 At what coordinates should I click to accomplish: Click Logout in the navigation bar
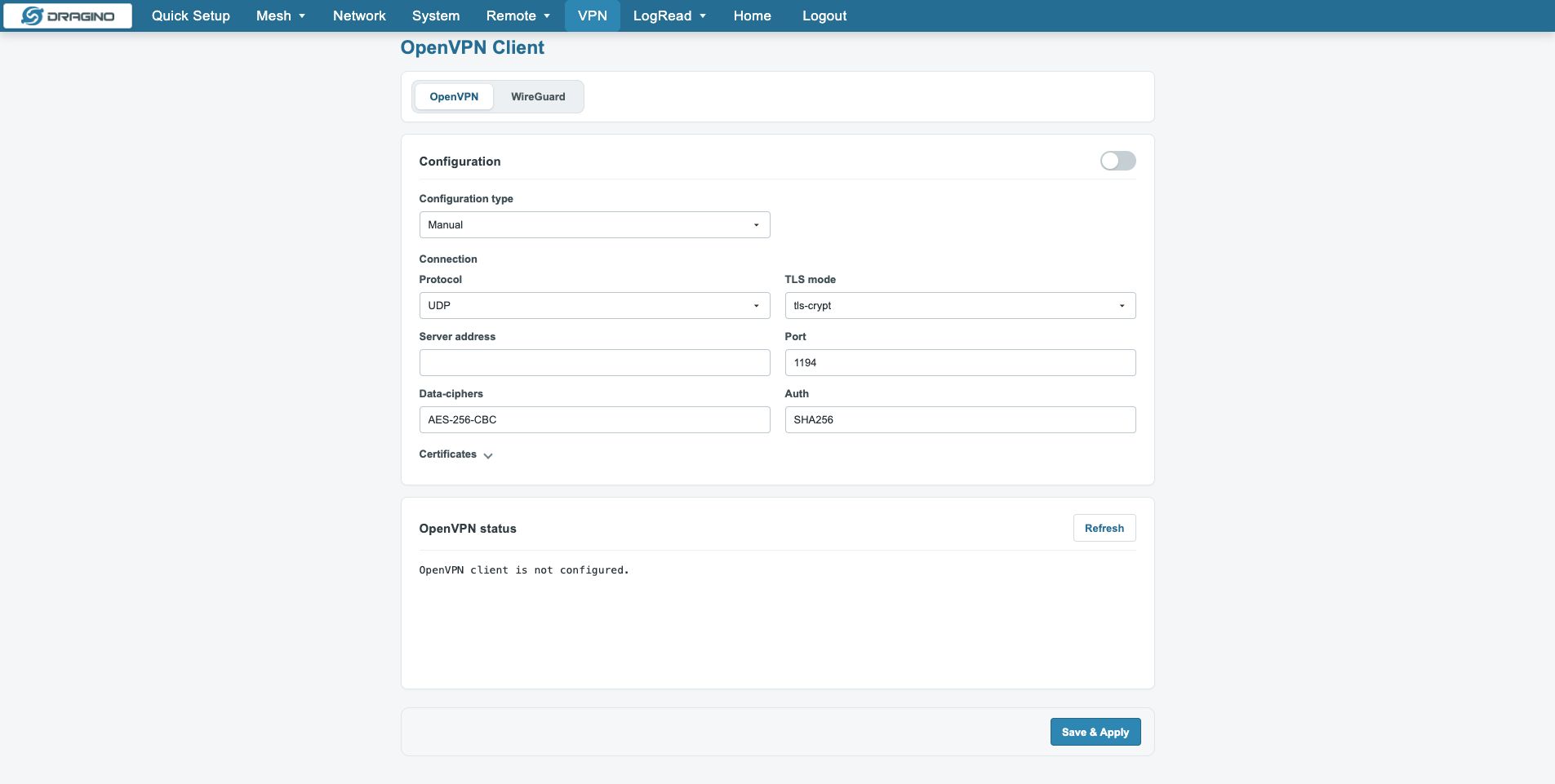pyautogui.click(x=824, y=16)
